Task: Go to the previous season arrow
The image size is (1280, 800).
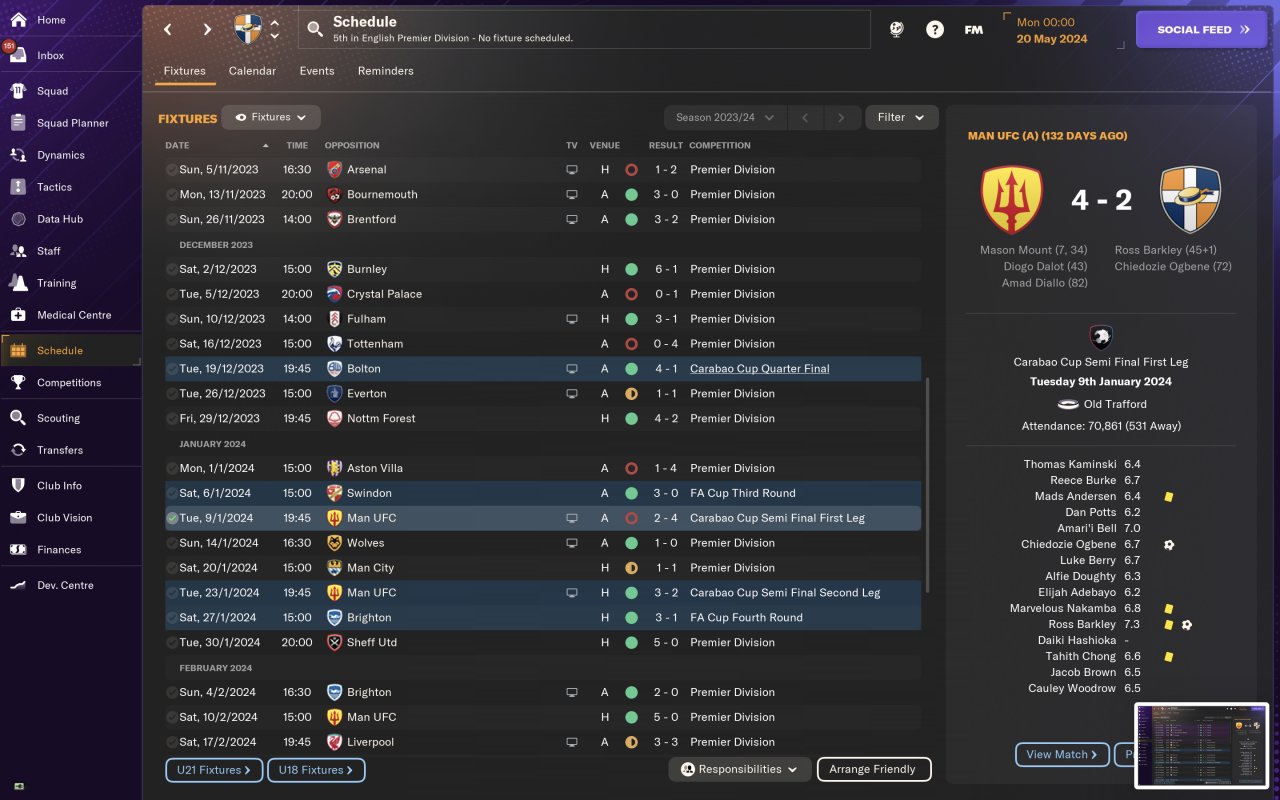Action: click(805, 118)
